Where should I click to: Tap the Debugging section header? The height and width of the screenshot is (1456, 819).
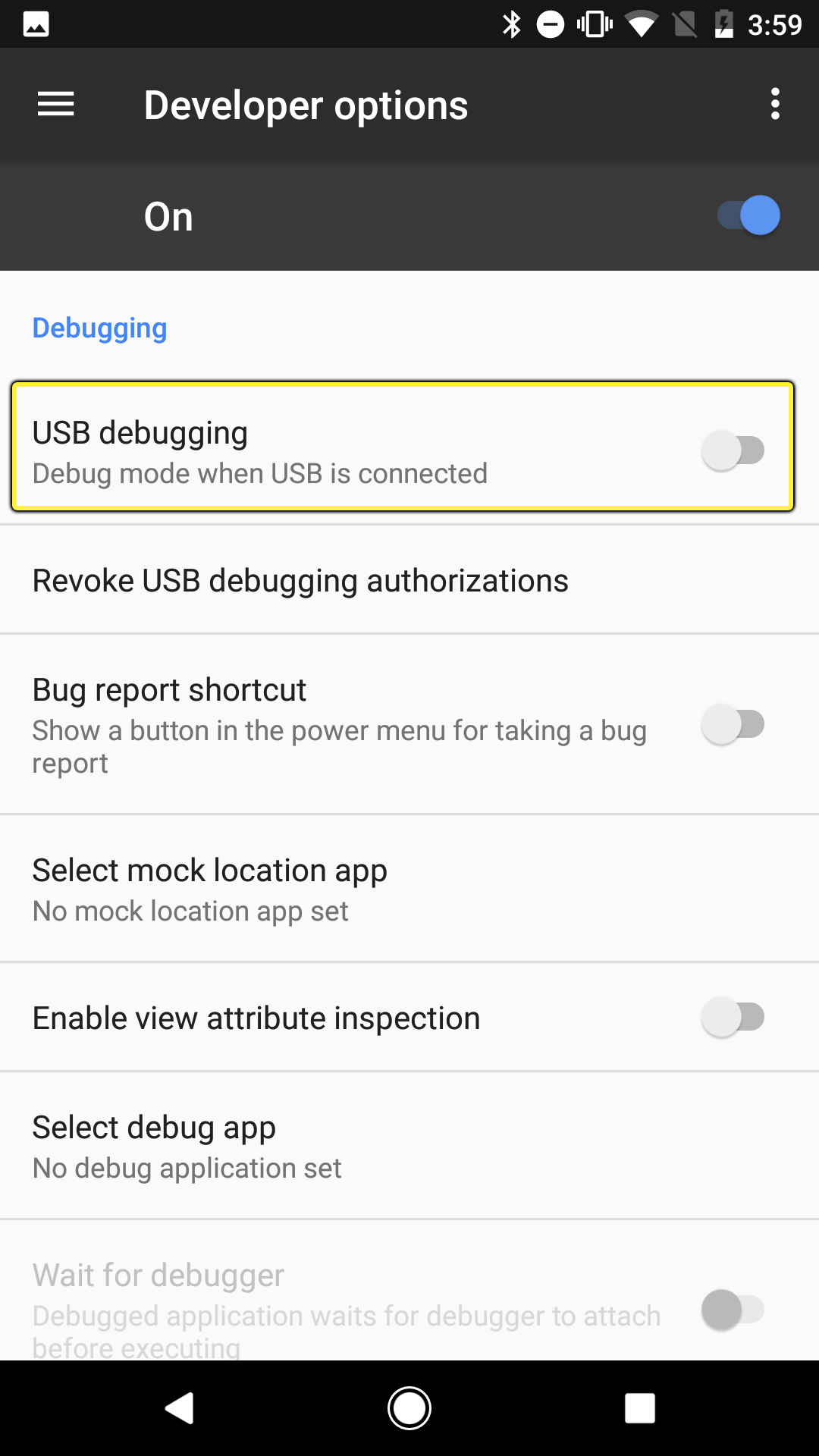pos(99,328)
